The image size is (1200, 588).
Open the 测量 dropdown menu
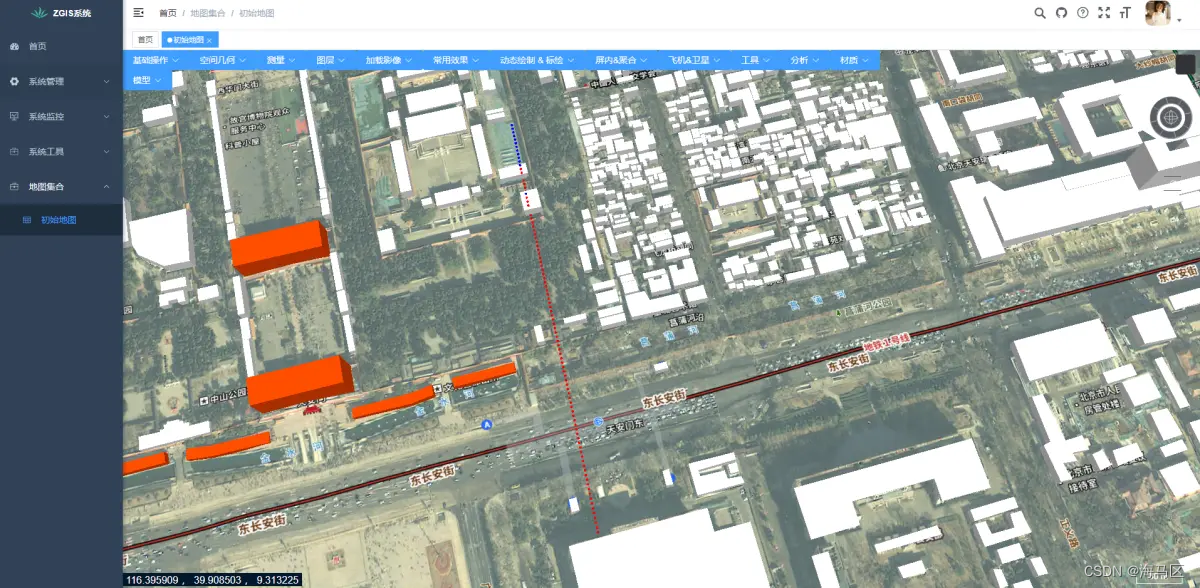pos(281,60)
